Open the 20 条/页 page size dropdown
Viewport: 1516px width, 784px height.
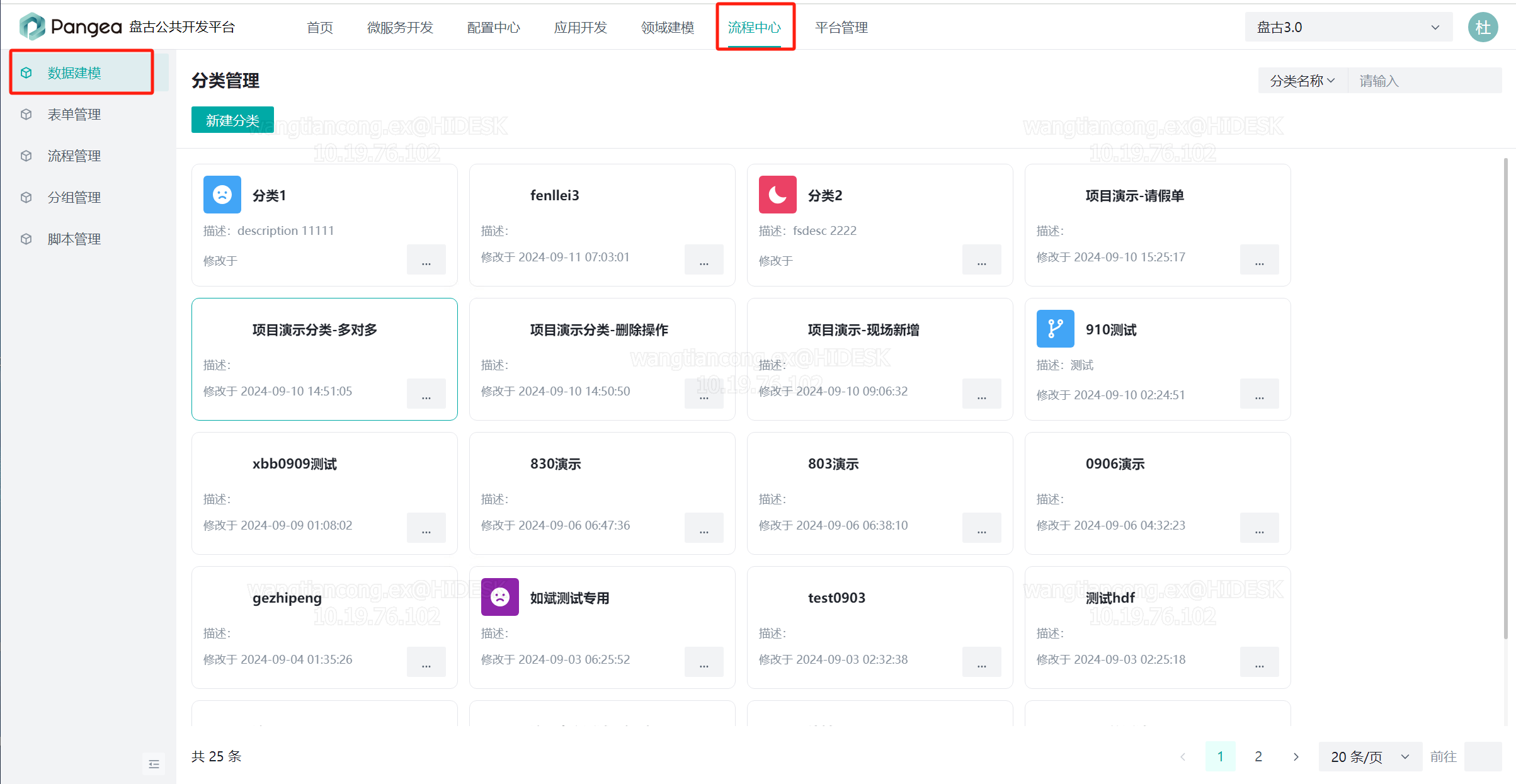tap(1370, 756)
